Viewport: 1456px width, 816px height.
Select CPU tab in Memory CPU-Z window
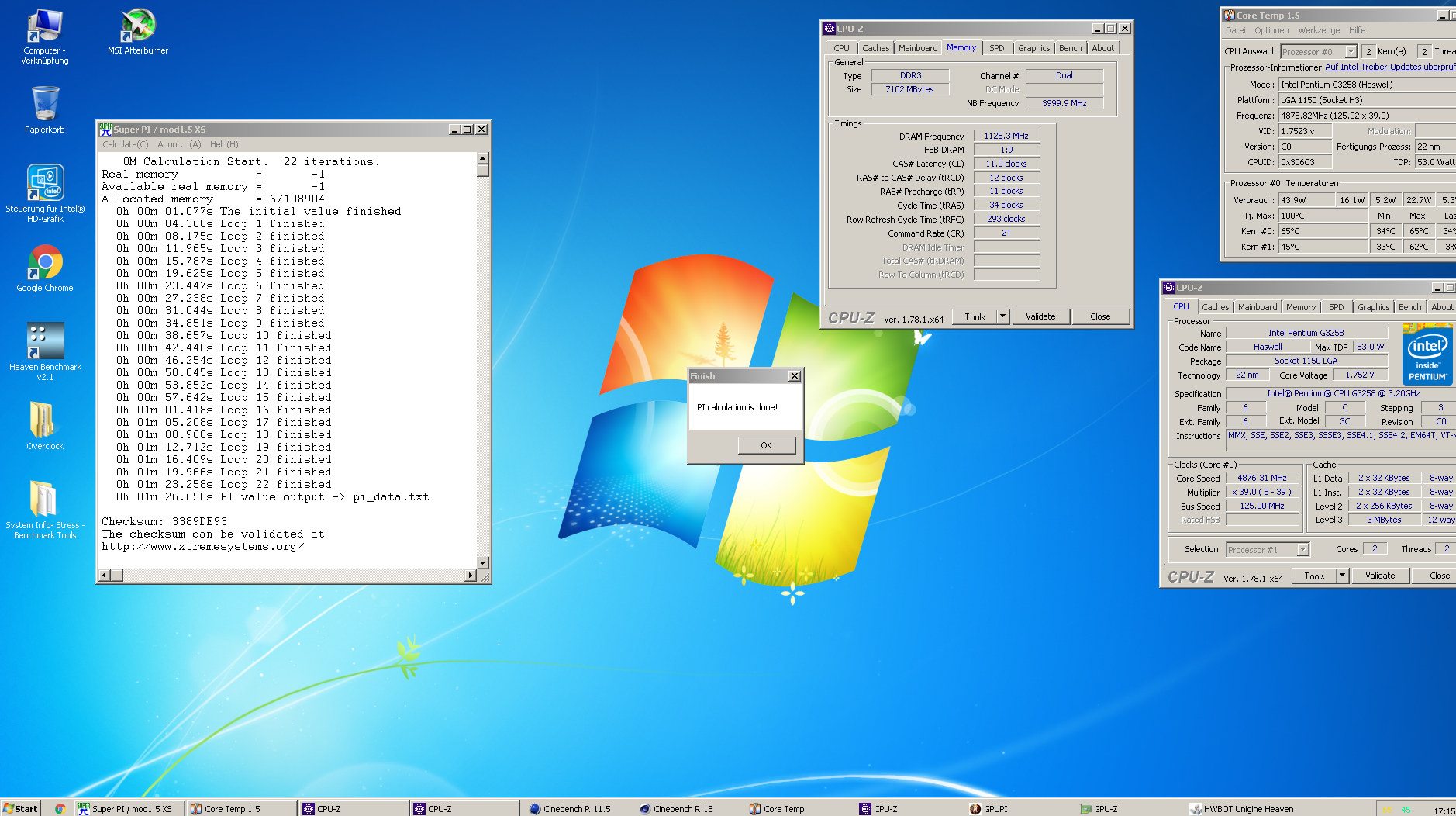tap(841, 48)
